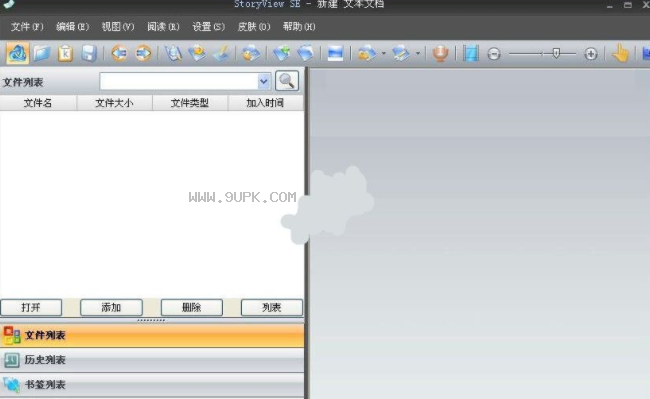
Task: Open the 阅读(R) menu
Action: pos(163,27)
